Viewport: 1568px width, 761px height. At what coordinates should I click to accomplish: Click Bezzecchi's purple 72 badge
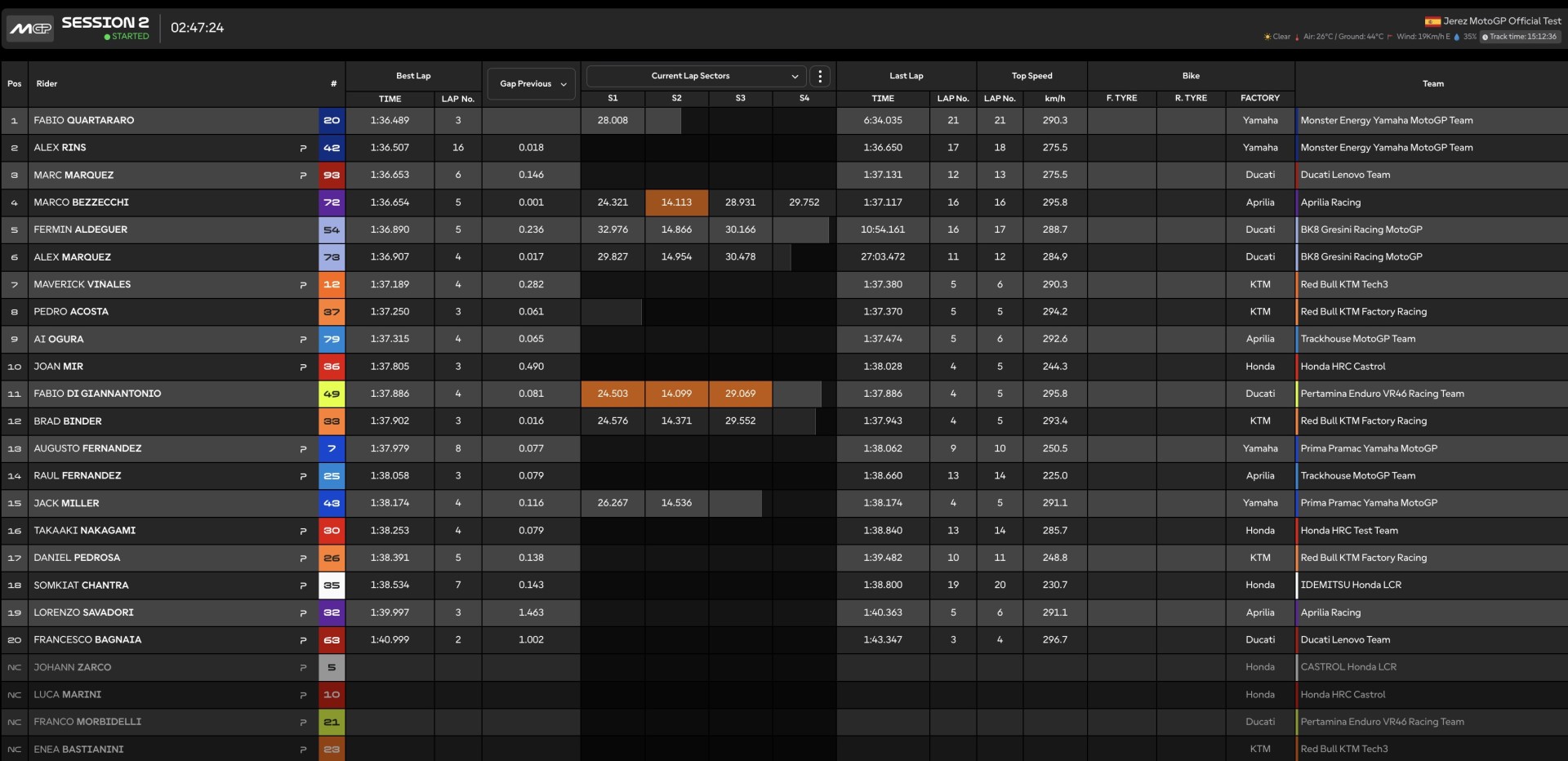(x=332, y=202)
